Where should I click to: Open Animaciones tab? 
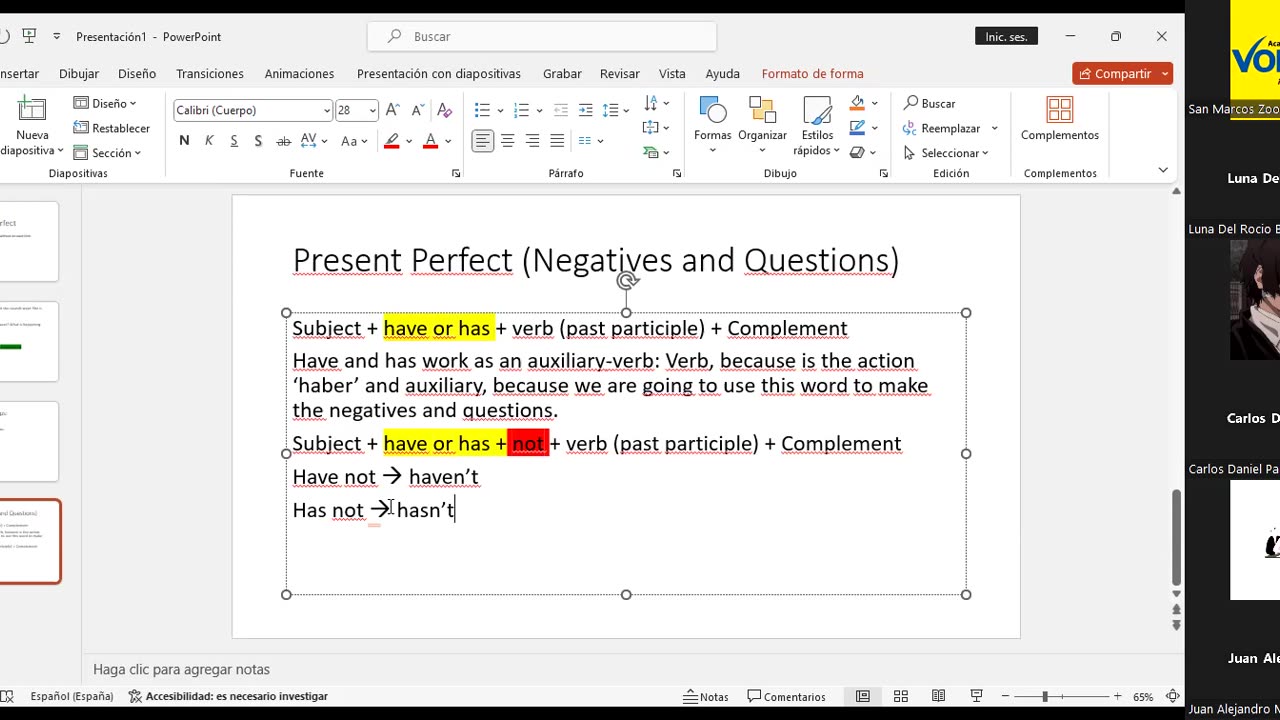click(x=299, y=73)
